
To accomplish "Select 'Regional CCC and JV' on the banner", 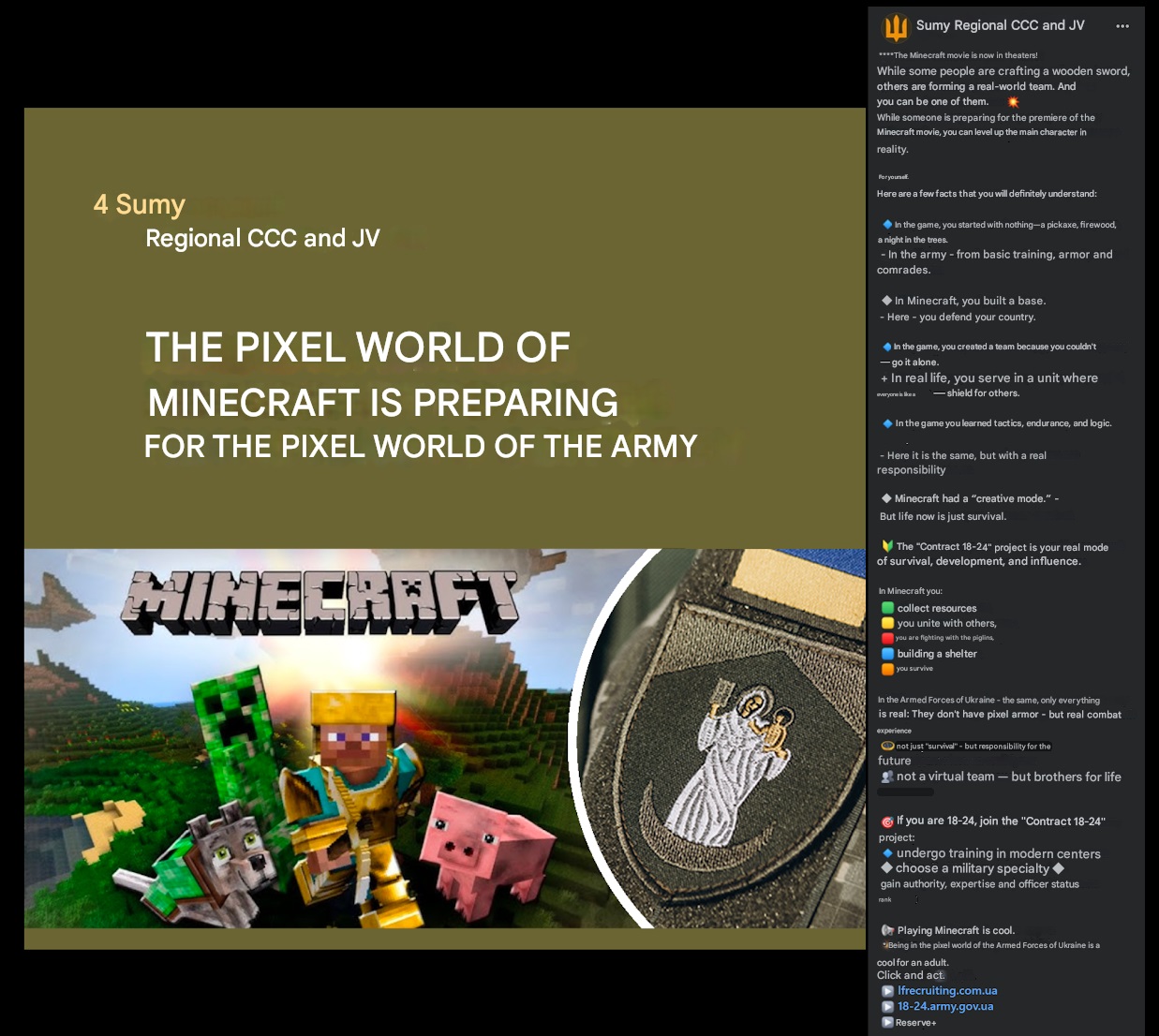I will point(262,239).
